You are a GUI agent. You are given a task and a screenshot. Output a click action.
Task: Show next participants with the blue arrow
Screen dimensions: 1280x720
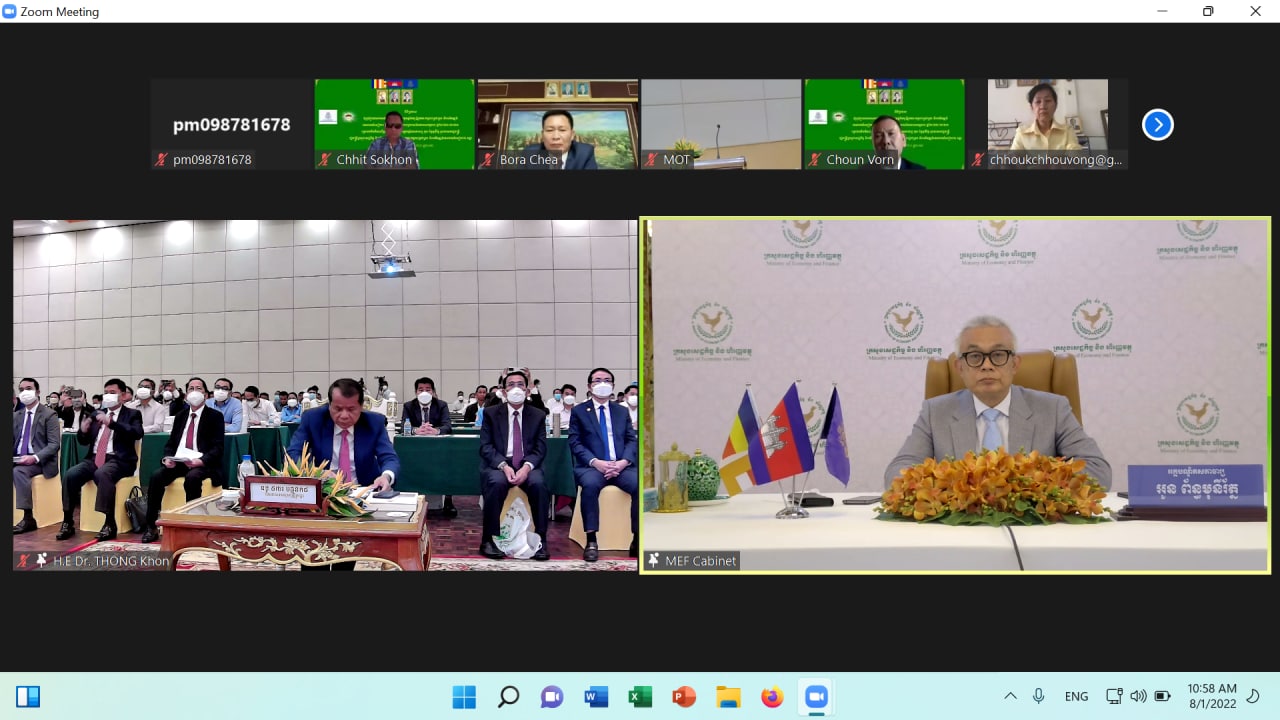tap(1157, 125)
